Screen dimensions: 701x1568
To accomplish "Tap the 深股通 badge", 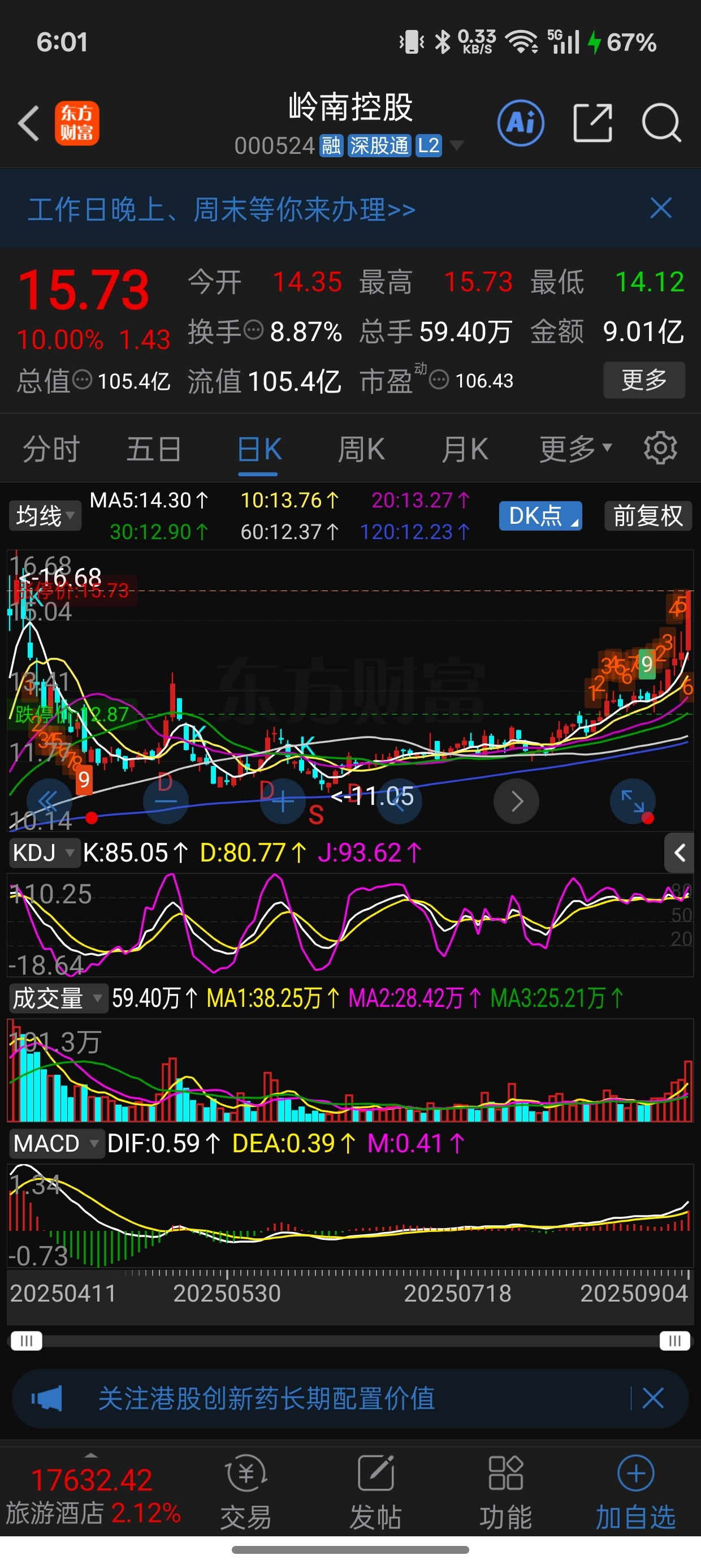I will pyautogui.click(x=380, y=145).
